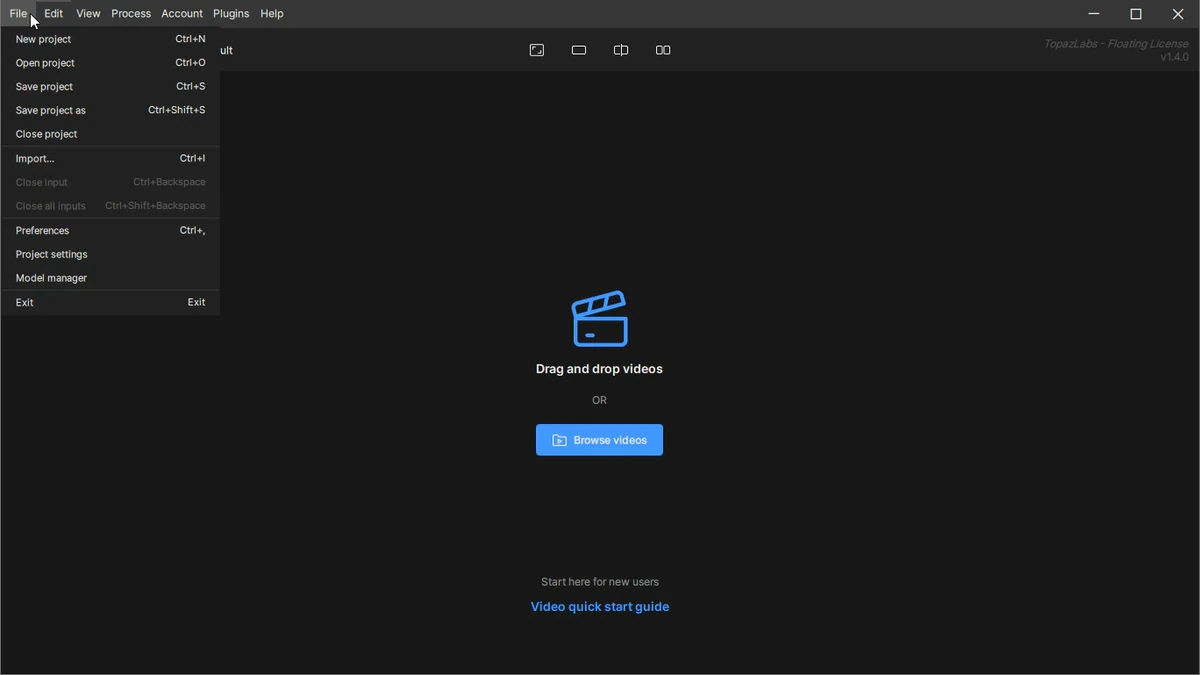Open Preferences from the File menu

tap(110, 231)
